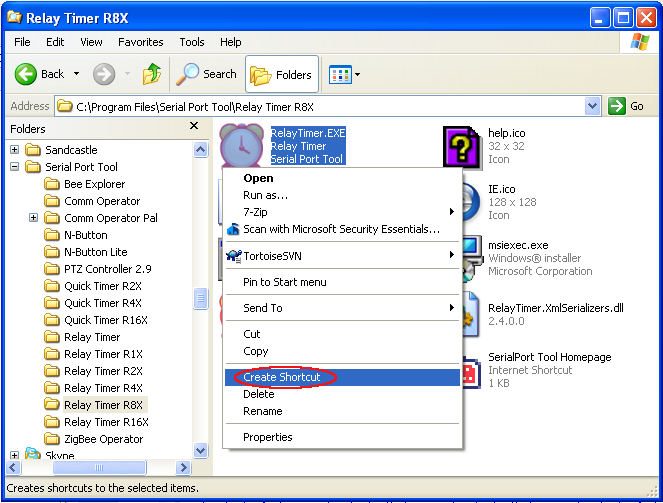Toggle the Folders pane button
This screenshot has height=503, width=663.
tap(282, 74)
